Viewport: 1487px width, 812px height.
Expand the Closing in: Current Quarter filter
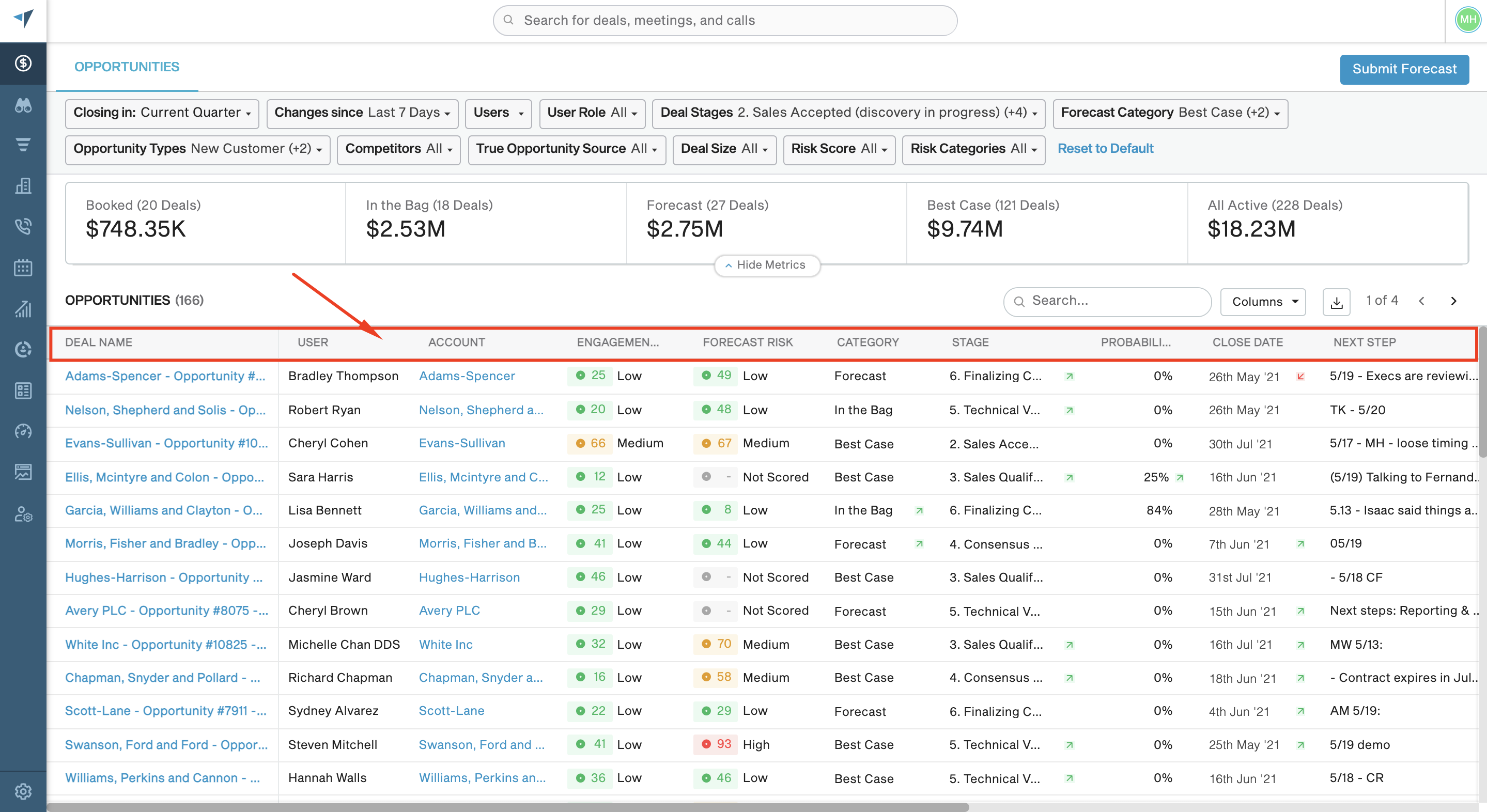coord(162,113)
